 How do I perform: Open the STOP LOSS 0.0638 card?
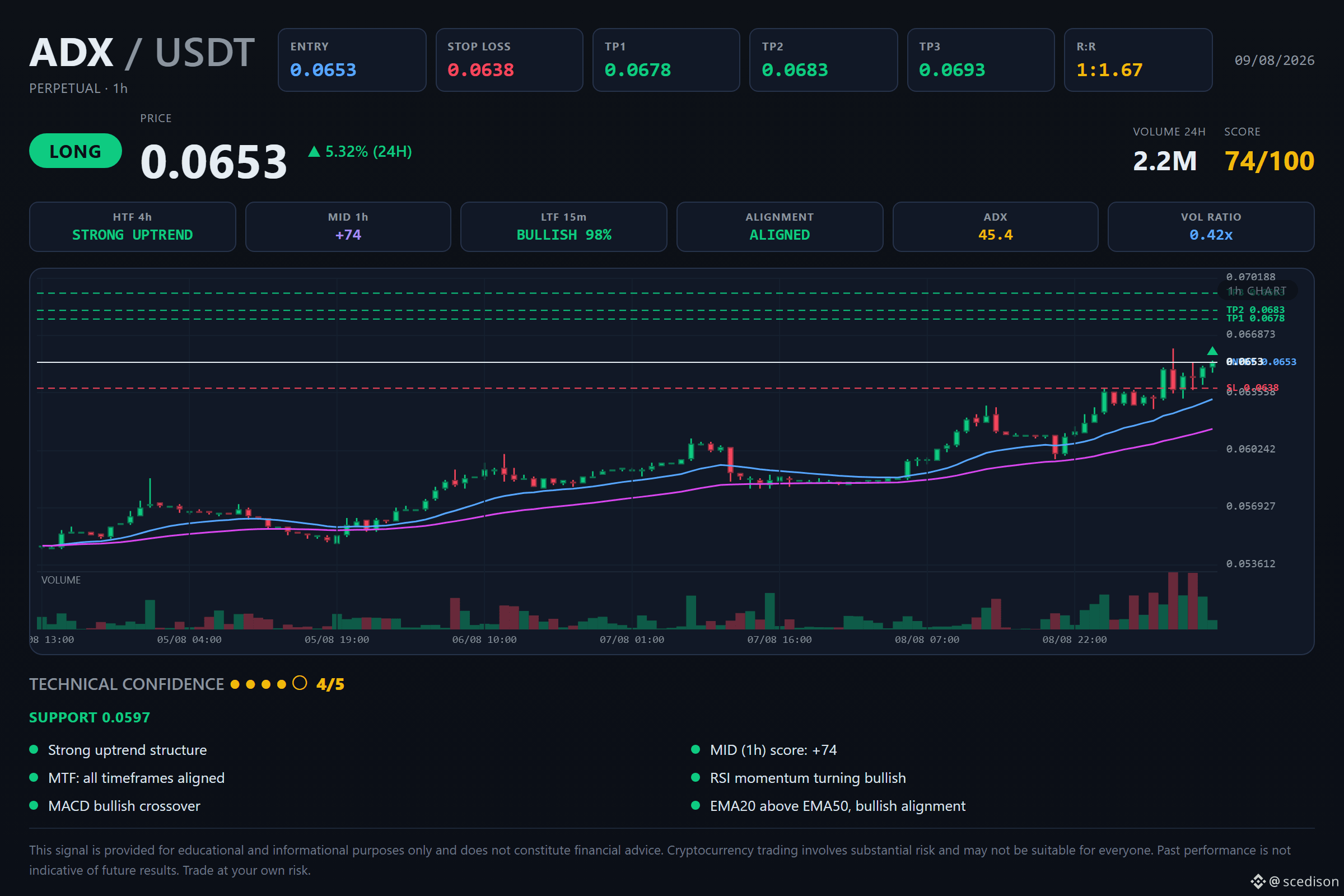pos(509,60)
